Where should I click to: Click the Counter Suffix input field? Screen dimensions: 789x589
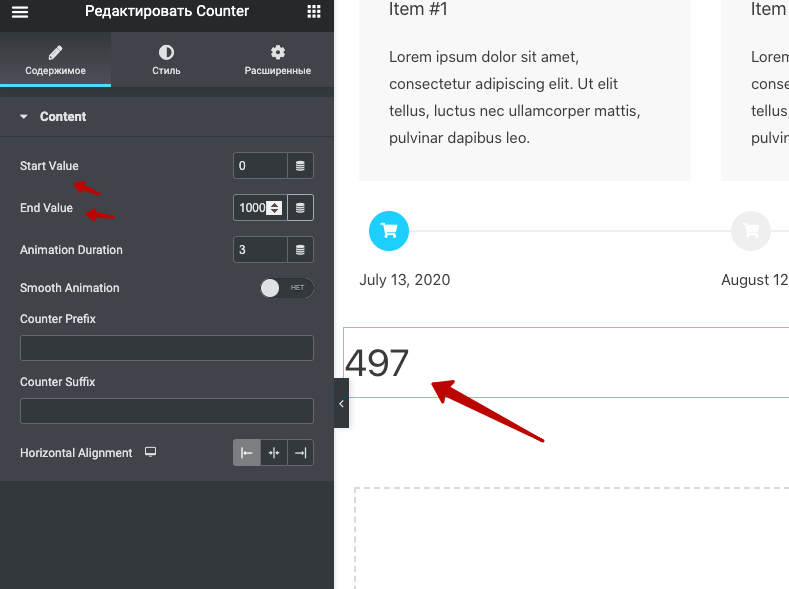(166, 411)
